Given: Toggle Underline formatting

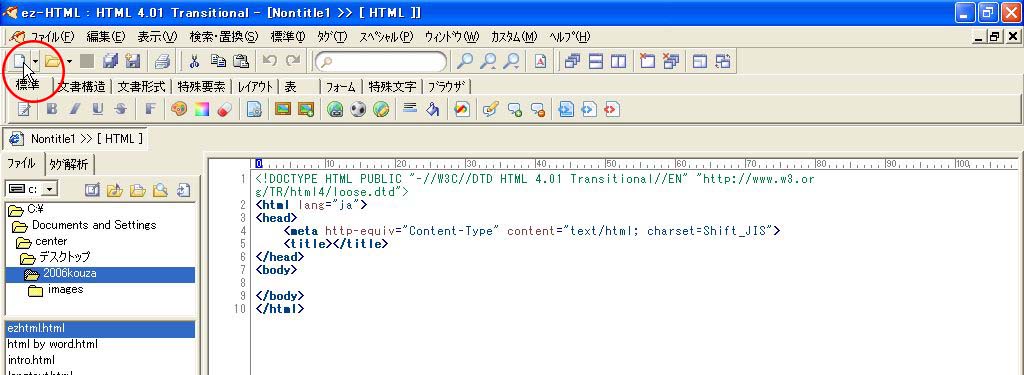Looking at the screenshot, I should tap(97, 109).
